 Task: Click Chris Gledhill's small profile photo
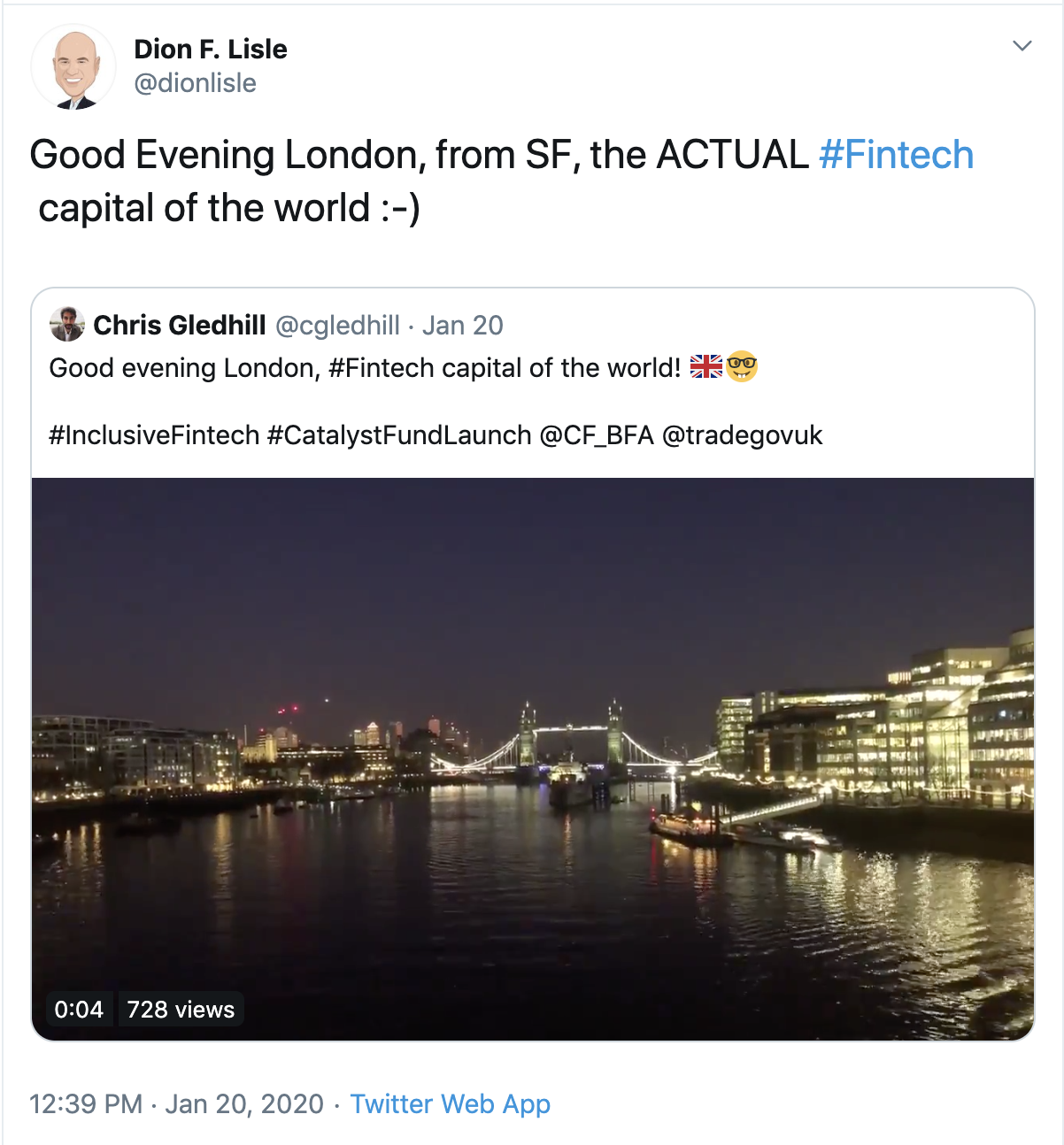tap(67, 325)
